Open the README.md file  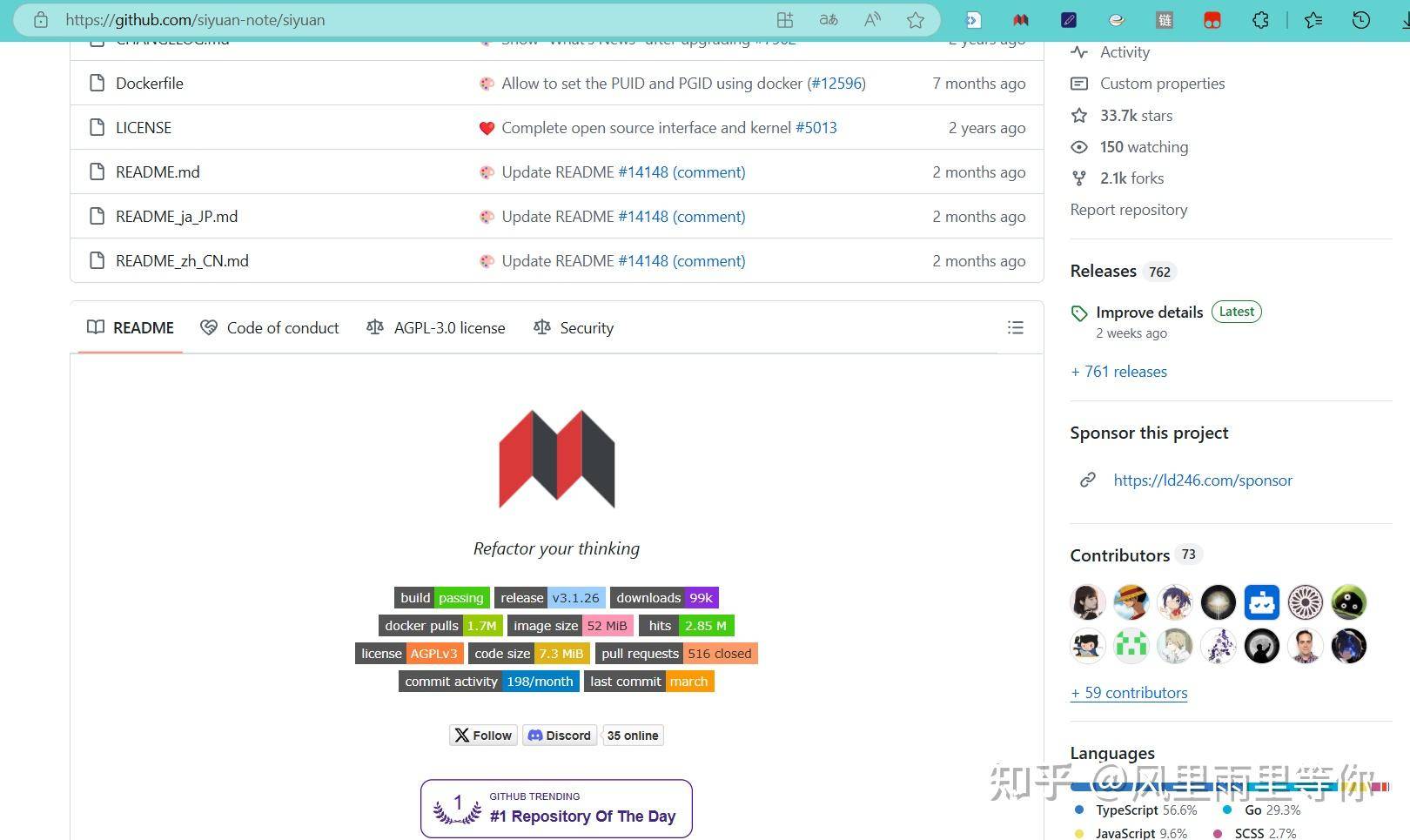pyautogui.click(x=158, y=171)
